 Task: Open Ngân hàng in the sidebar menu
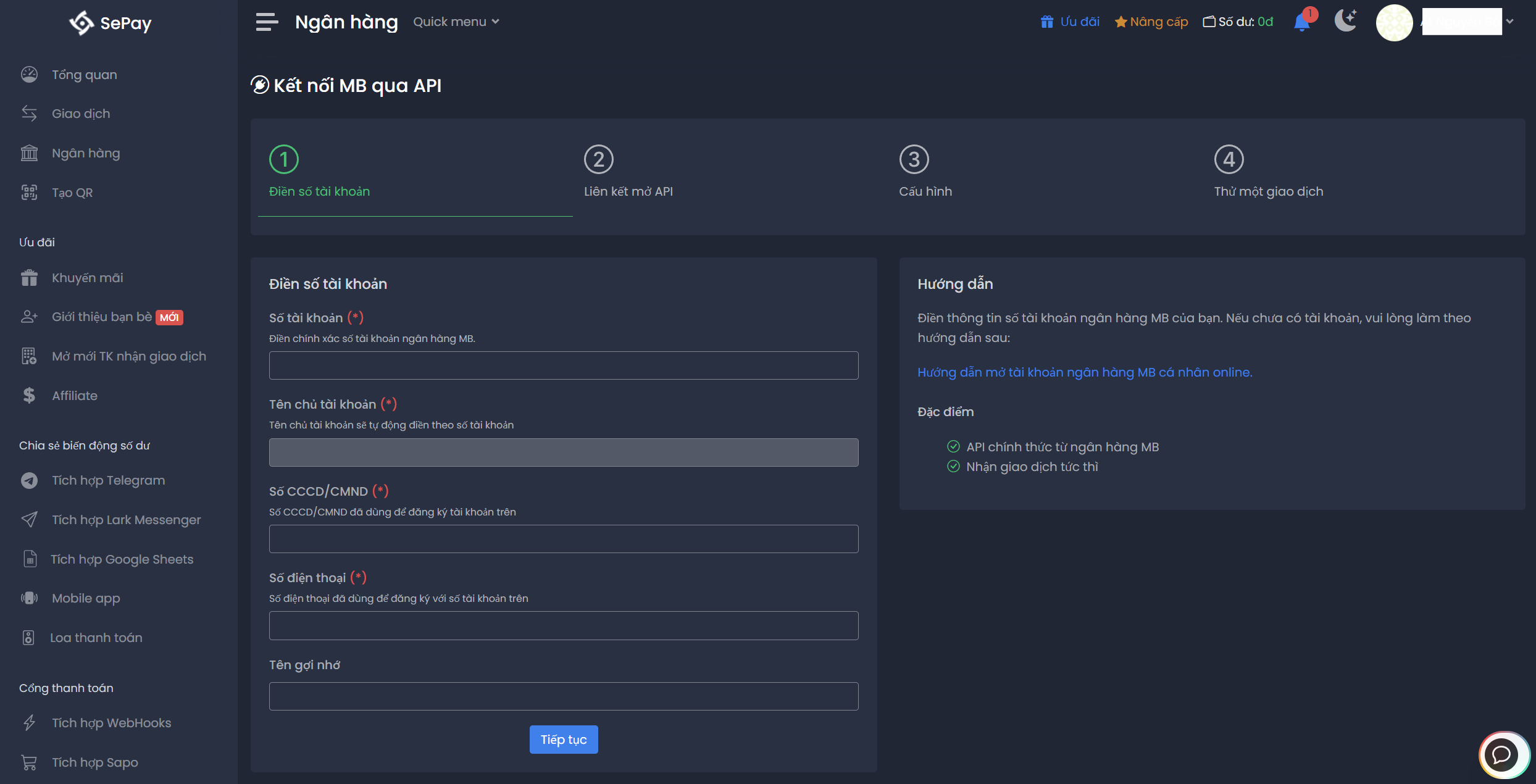85,153
